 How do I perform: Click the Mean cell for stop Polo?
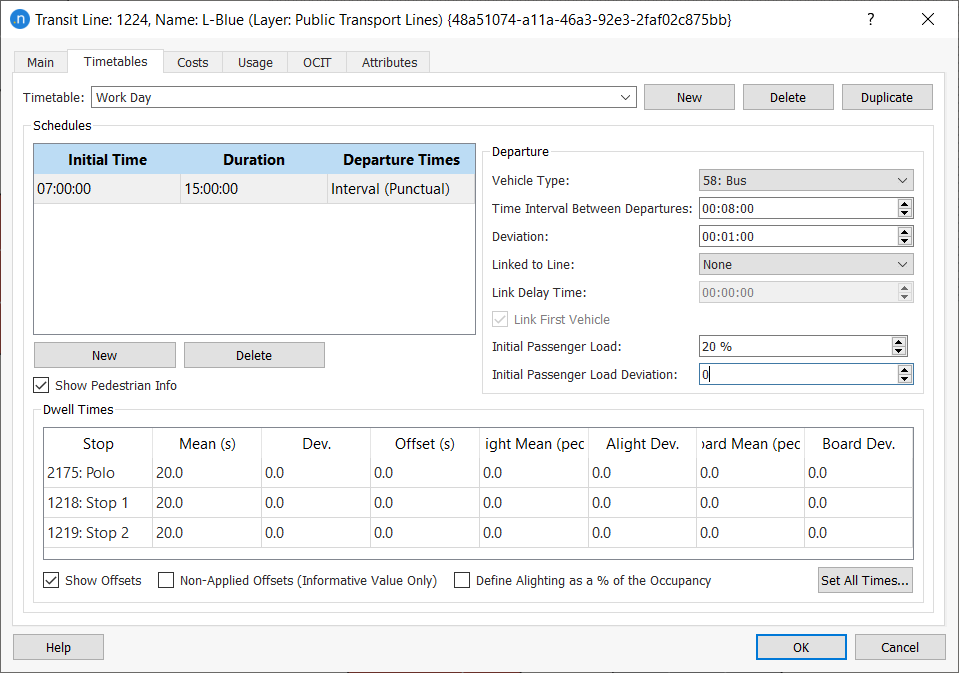[206, 473]
